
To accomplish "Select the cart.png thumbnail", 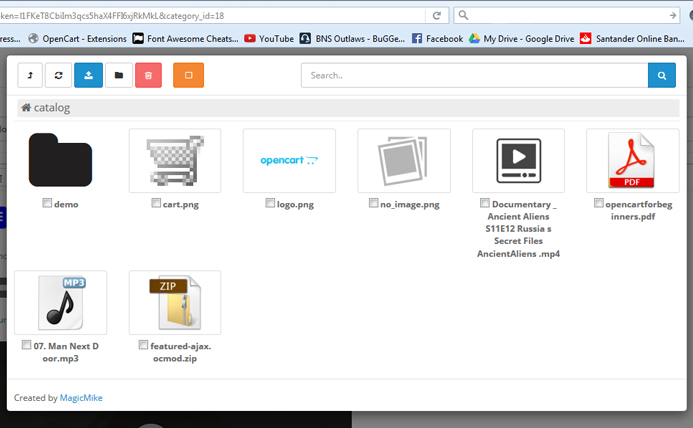I will pos(175,160).
